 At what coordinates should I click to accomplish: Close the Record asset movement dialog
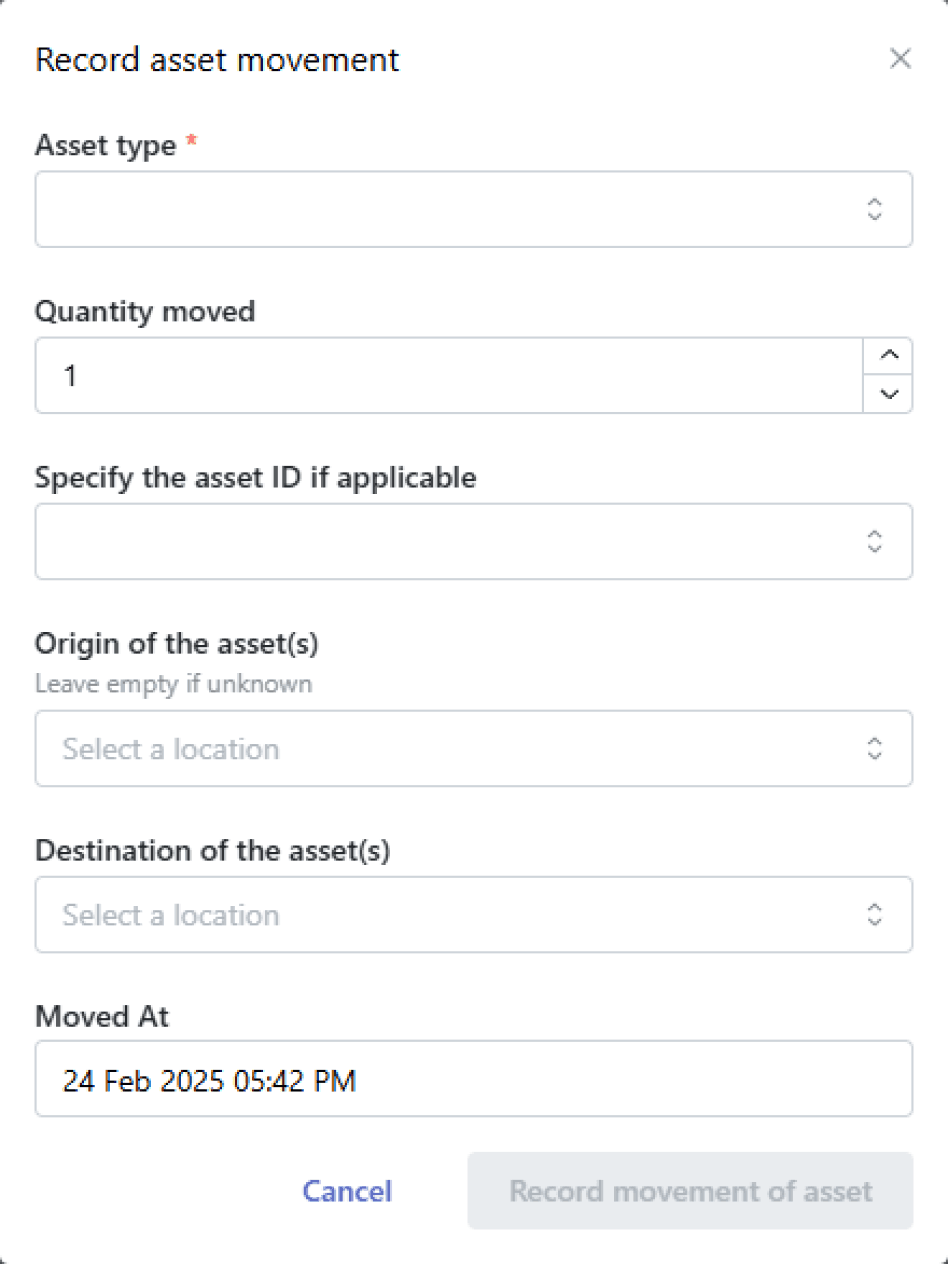click(x=900, y=59)
